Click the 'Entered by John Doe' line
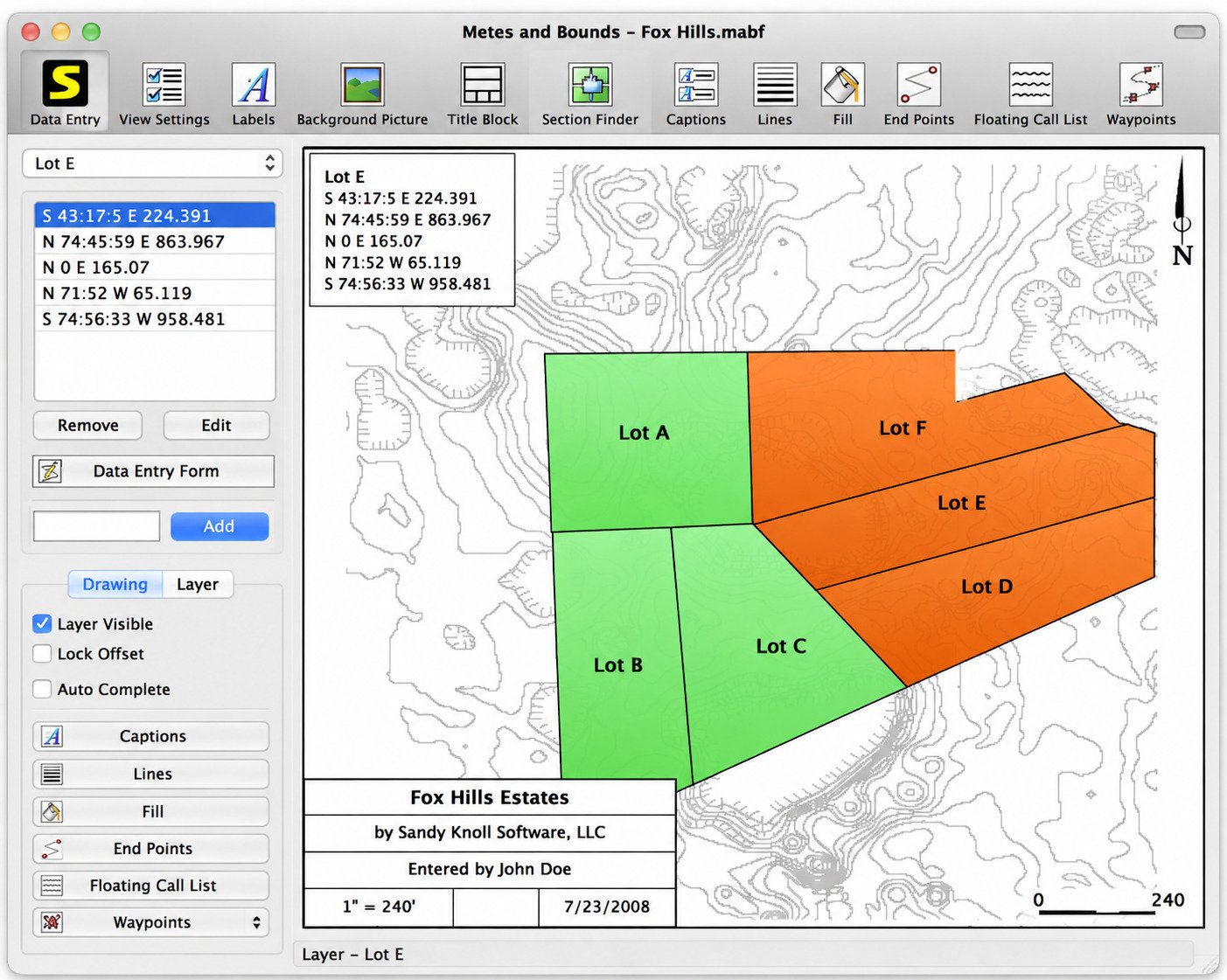This screenshot has width=1227, height=980. click(x=490, y=869)
